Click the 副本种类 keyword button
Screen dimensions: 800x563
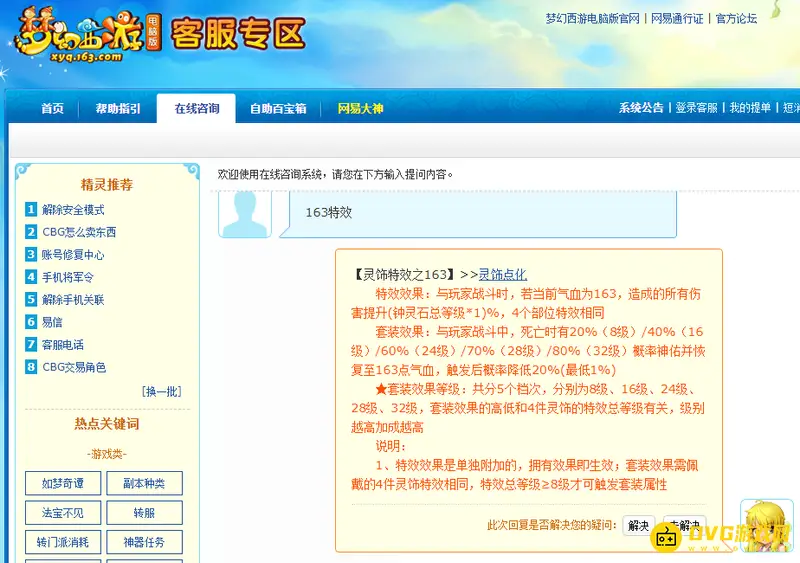(x=144, y=483)
